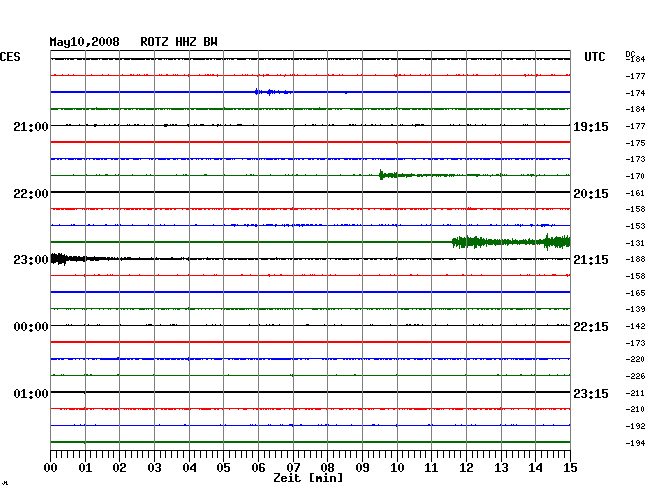Click the DC offset value -153

[635, 226]
